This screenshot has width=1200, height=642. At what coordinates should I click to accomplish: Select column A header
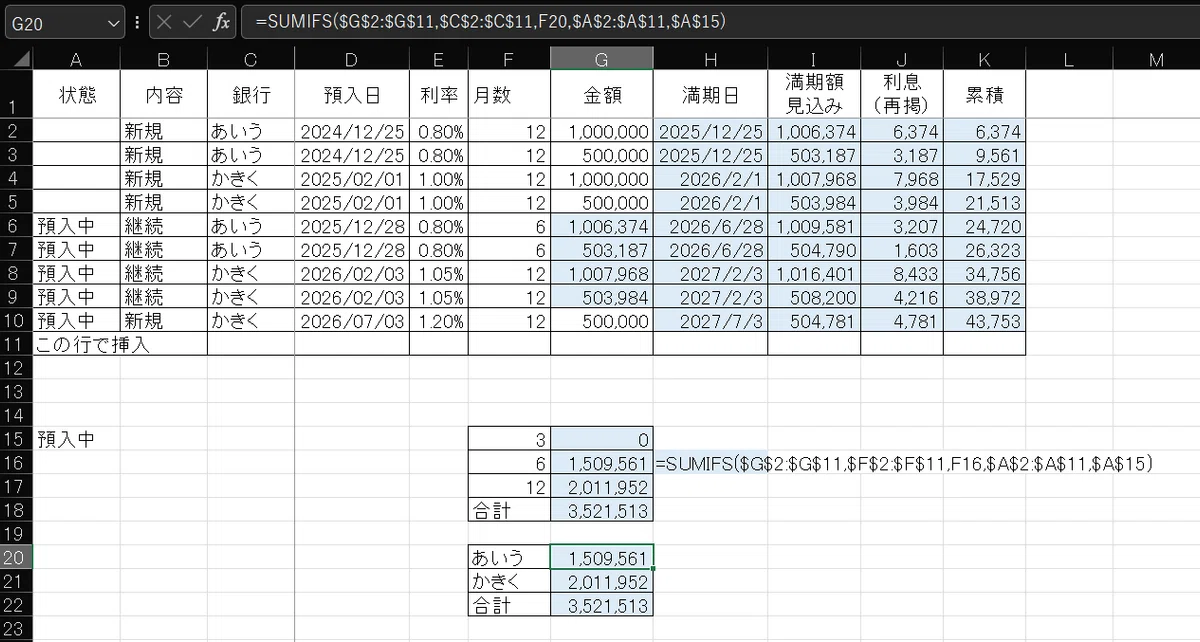[x=76, y=60]
